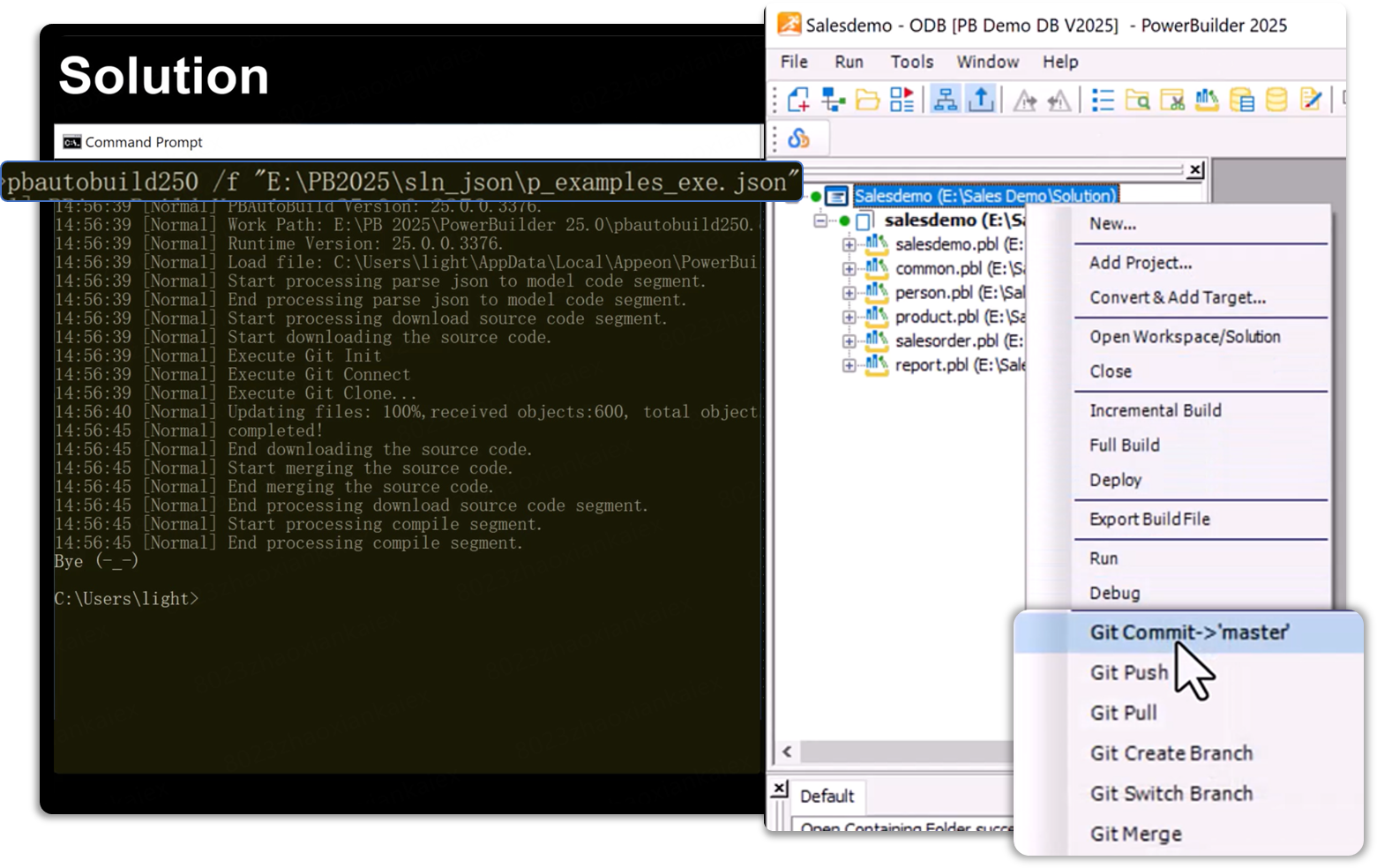Click the blue-orange cloud icon on second toolbar

[x=798, y=138]
